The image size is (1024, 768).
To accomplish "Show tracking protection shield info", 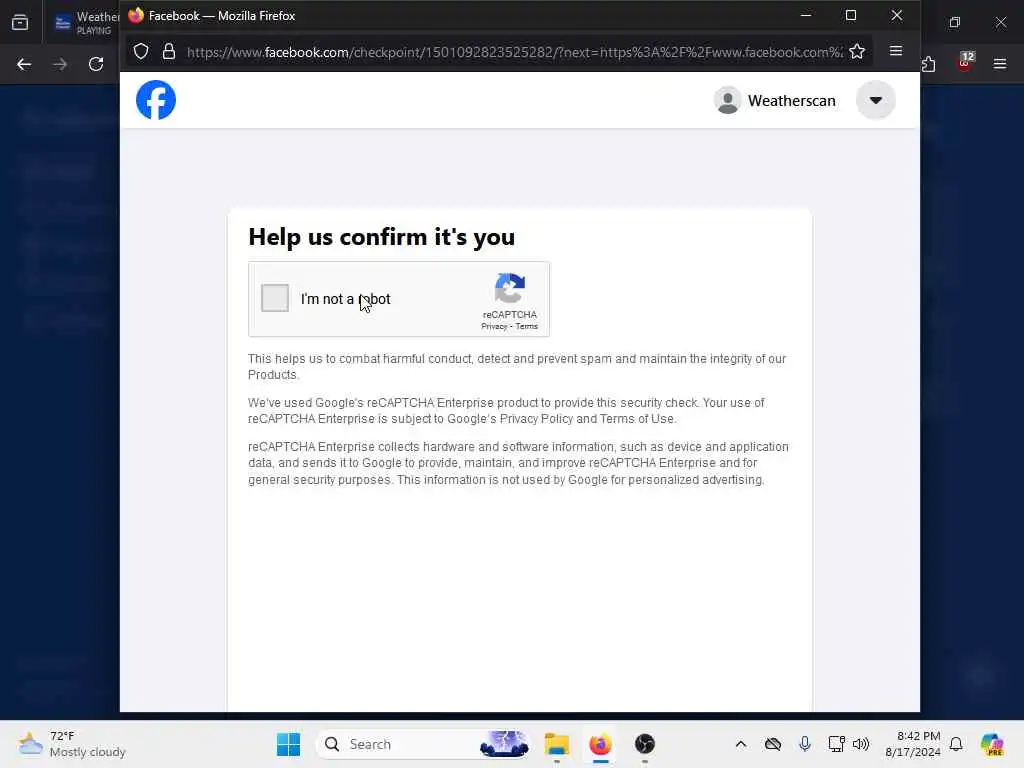I will point(141,52).
